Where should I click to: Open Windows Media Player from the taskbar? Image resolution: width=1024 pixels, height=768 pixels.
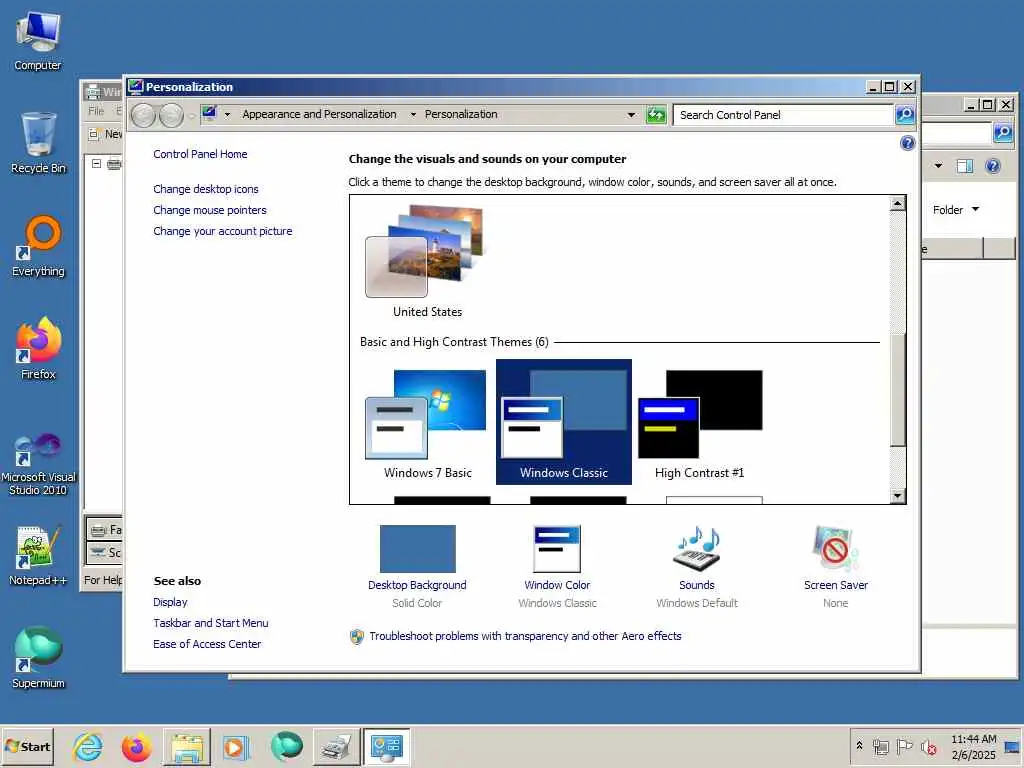[236, 746]
